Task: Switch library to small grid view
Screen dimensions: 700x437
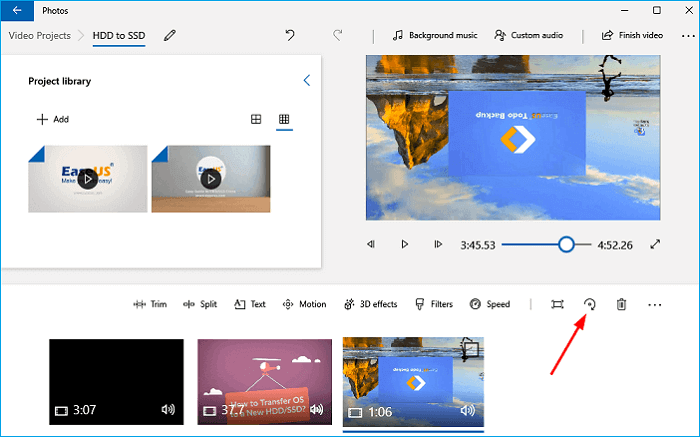Action: click(284, 119)
